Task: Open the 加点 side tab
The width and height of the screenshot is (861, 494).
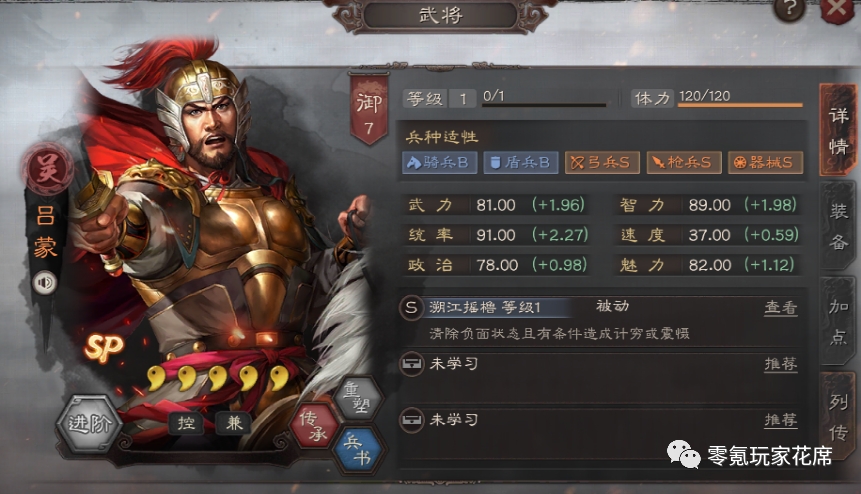Action: coord(838,321)
